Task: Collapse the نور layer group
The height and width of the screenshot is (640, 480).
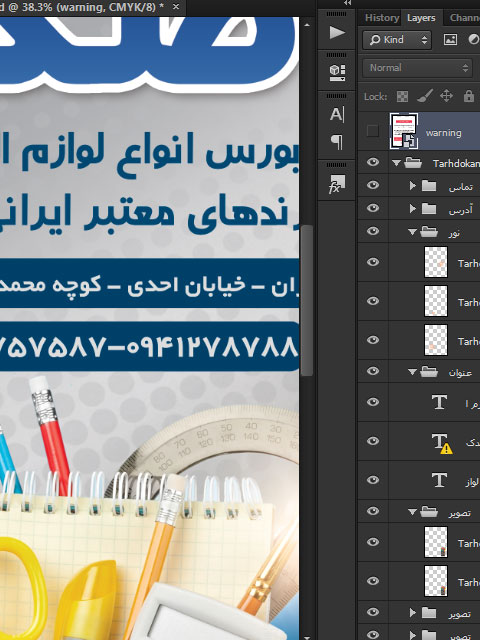Action: coord(412,232)
